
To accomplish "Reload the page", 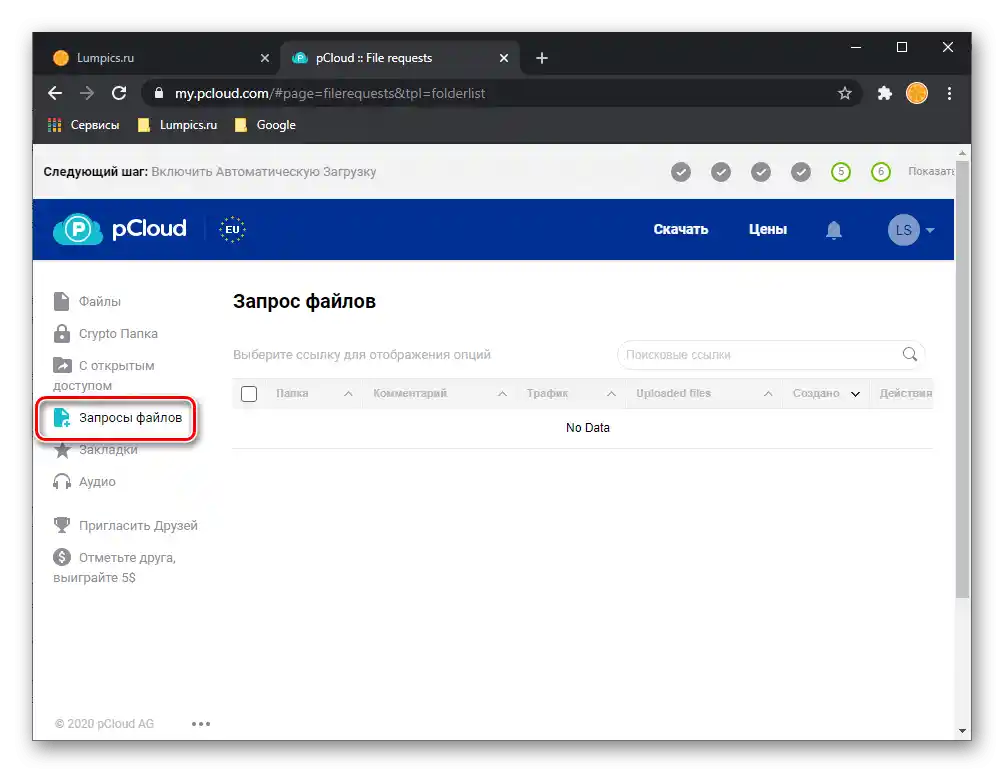I will (x=119, y=94).
